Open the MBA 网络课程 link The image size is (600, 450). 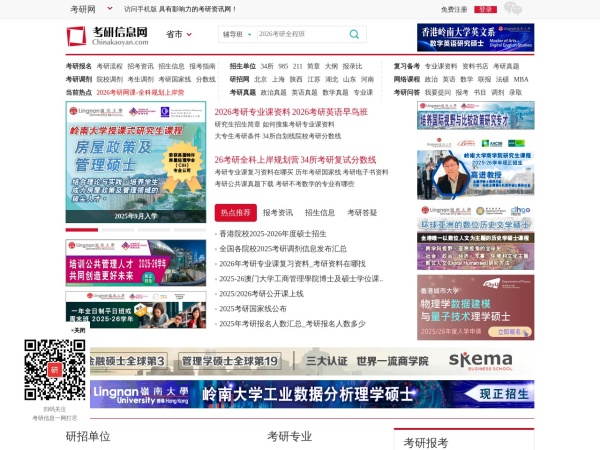click(521, 79)
